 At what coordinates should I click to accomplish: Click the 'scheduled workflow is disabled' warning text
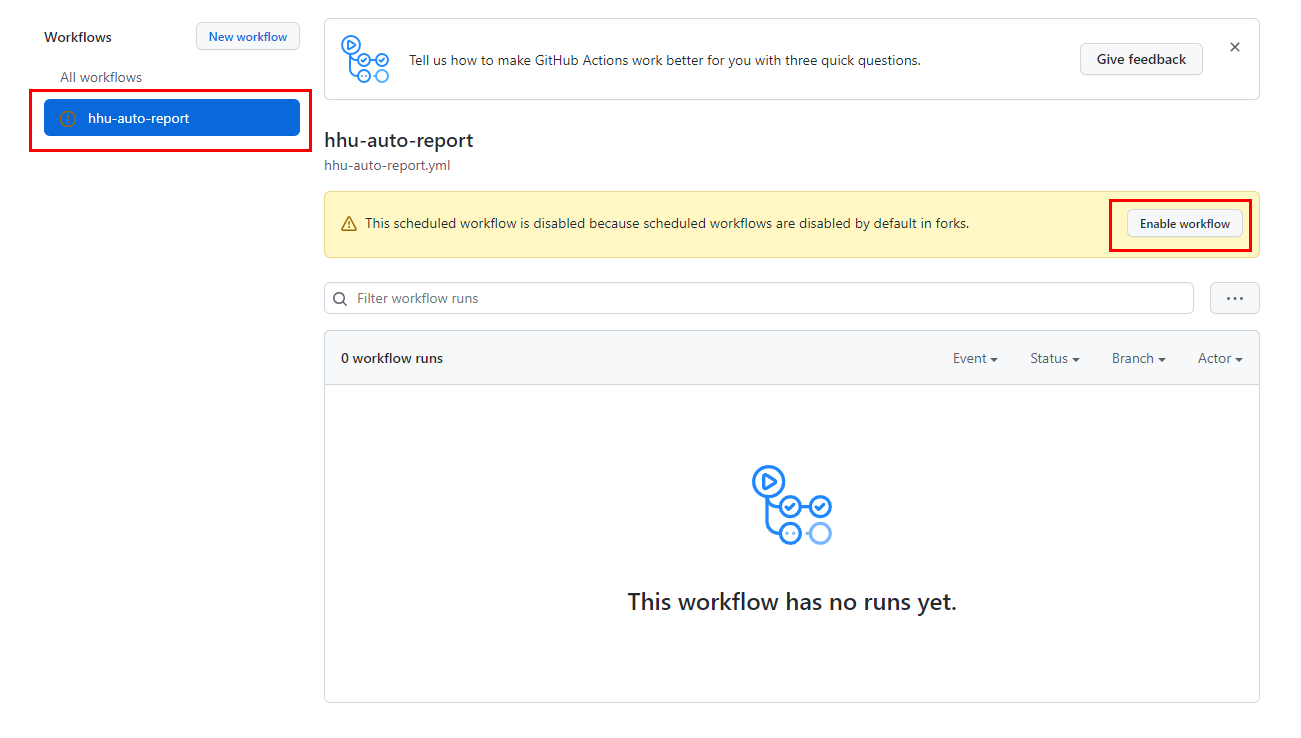[x=667, y=224]
